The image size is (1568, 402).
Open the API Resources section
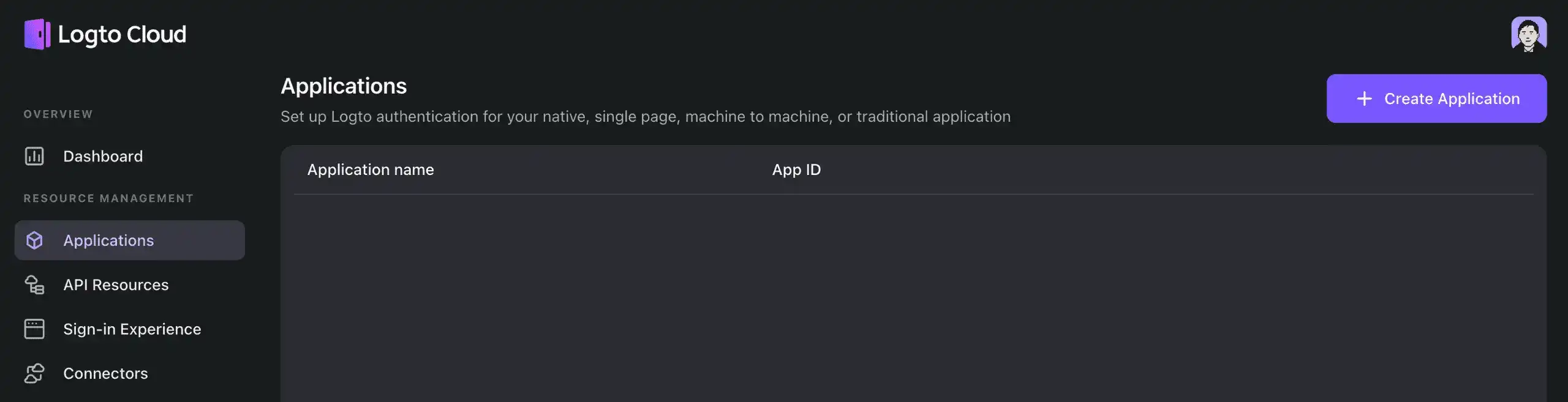click(116, 285)
